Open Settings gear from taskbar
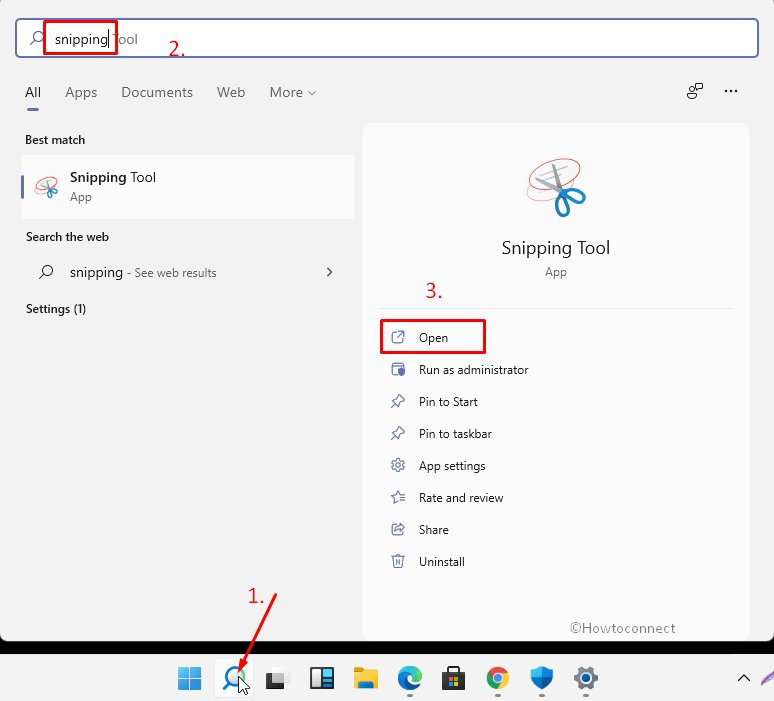The height and width of the screenshot is (701, 774). [586, 678]
